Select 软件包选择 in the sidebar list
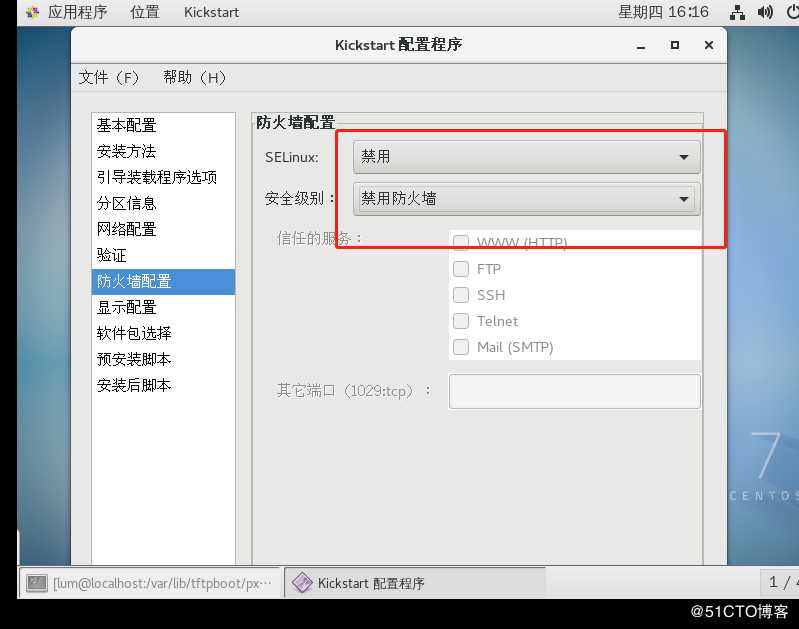799x629 pixels. (x=163, y=333)
